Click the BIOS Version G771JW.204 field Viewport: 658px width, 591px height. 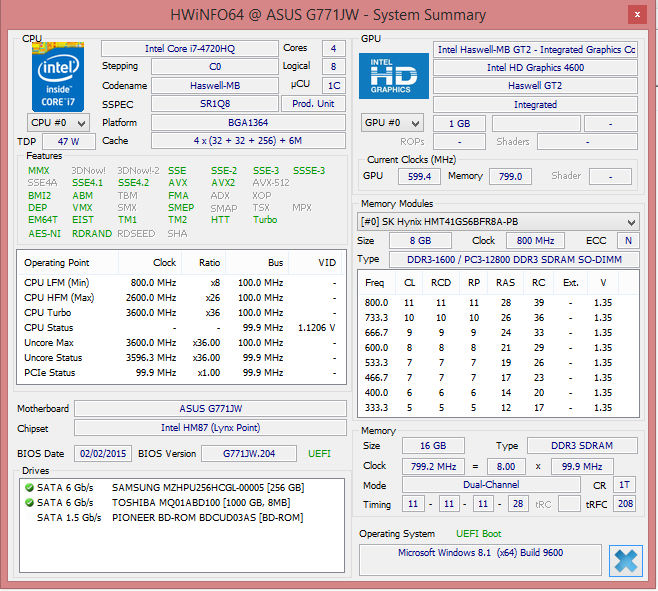[249, 454]
